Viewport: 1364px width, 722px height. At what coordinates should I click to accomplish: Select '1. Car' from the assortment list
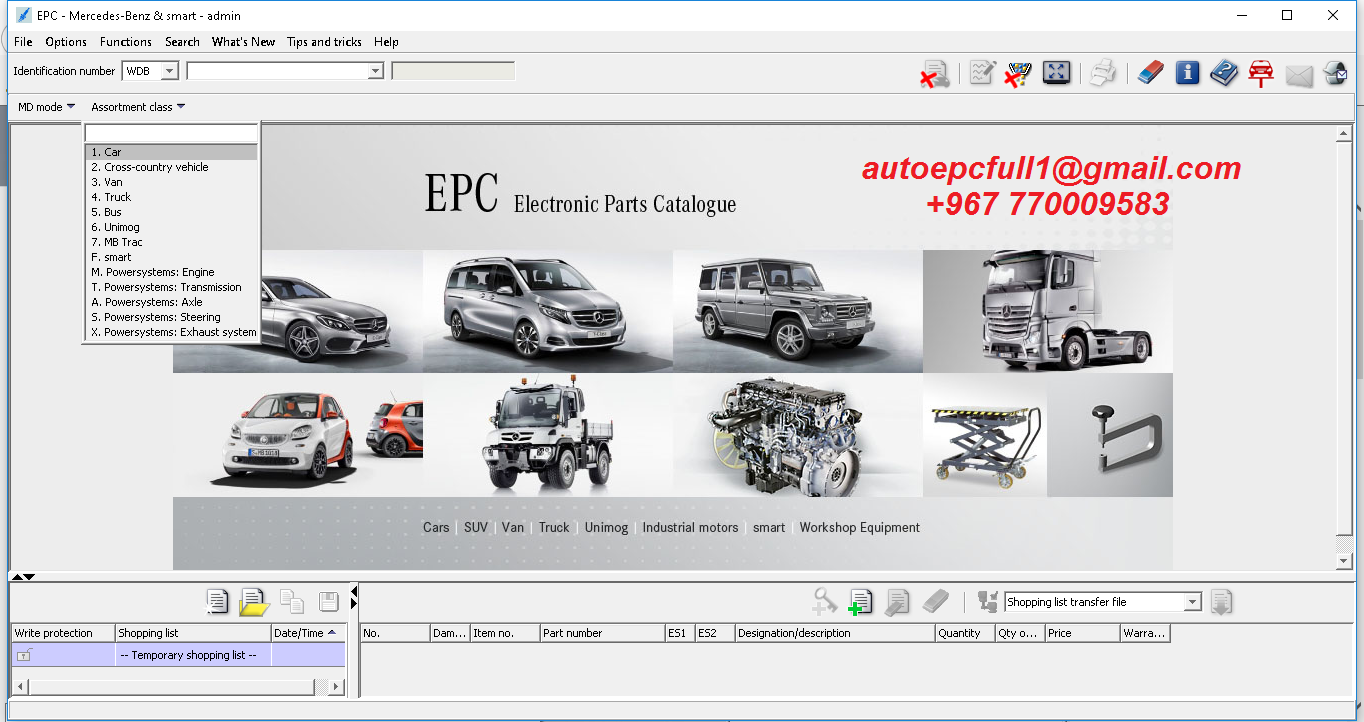point(171,152)
